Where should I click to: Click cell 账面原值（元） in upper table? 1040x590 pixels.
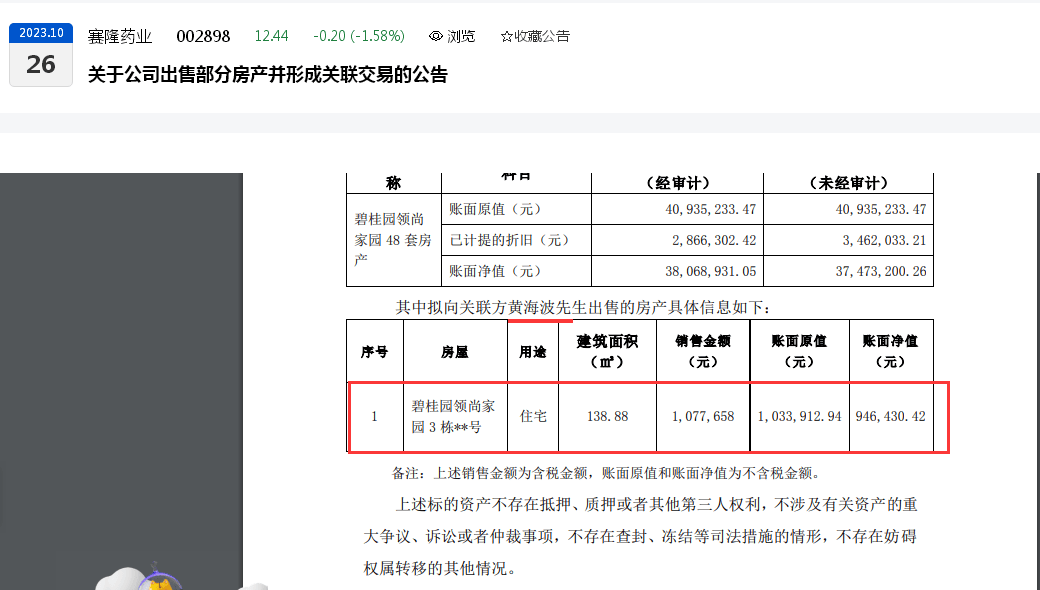point(516,209)
